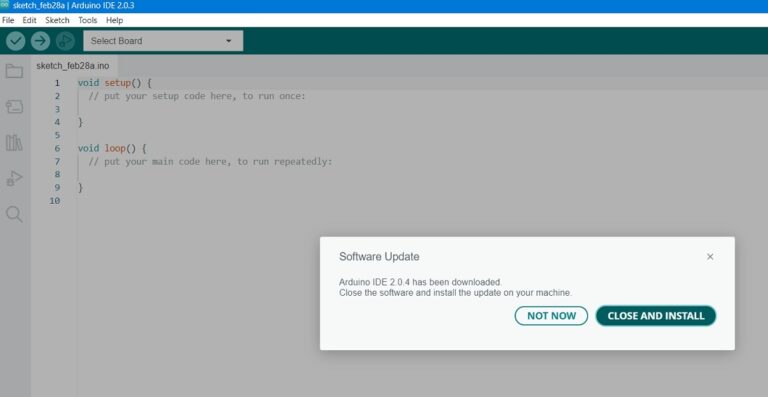Open the Sketch menu
This screenshot has height=397, width=768.
pyautogui.click(x=57, y=20)
